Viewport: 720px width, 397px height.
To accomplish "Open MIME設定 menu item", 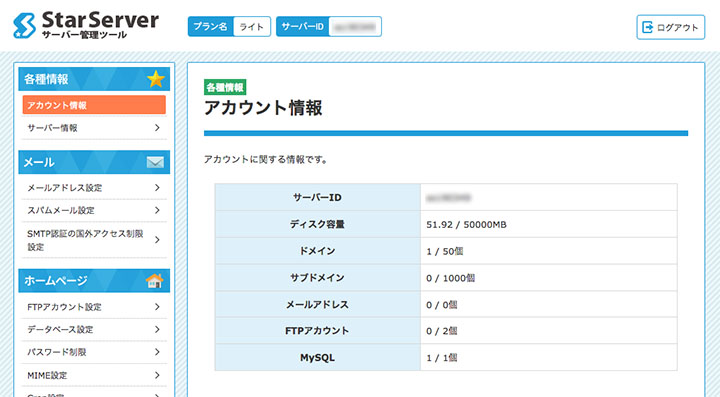I will (94, 375).
